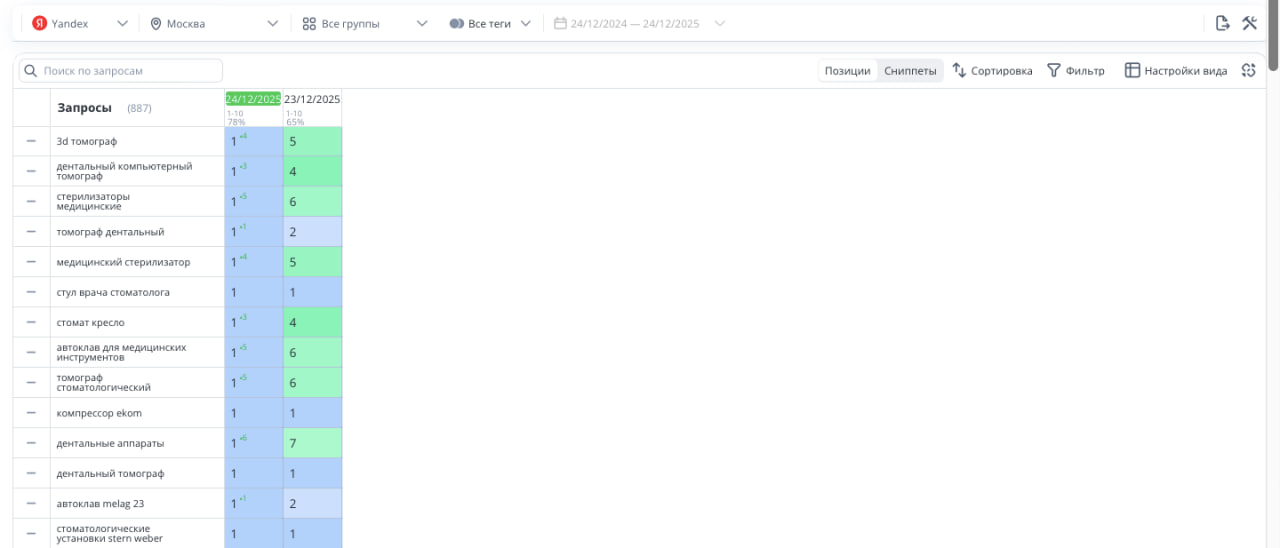Click the Сортировка sort arrows icon
Viewport: 1280px width, 548px height.
[x=959, y=70]
